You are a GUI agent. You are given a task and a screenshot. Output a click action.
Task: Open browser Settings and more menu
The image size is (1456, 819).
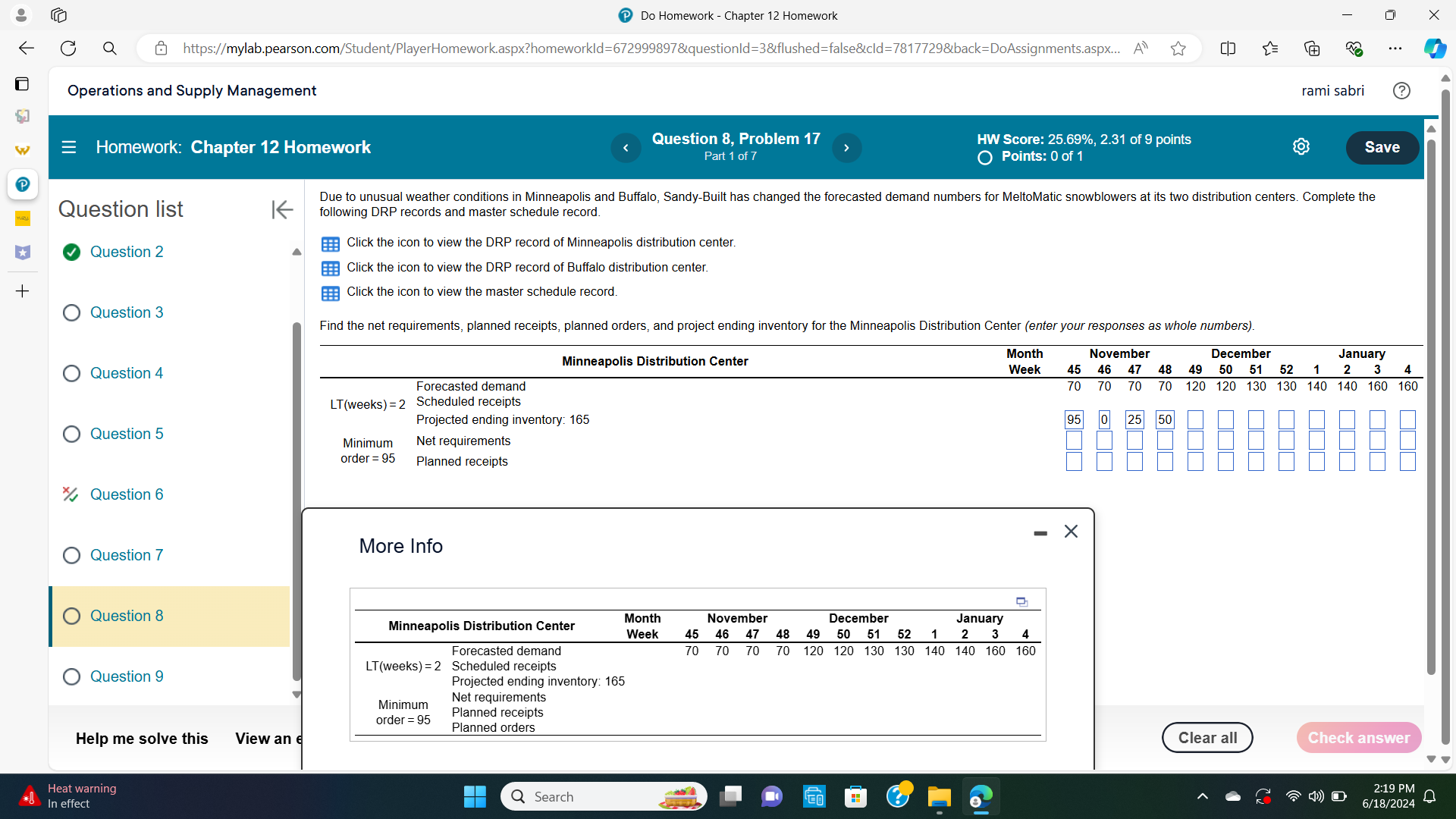(1396, 48)
